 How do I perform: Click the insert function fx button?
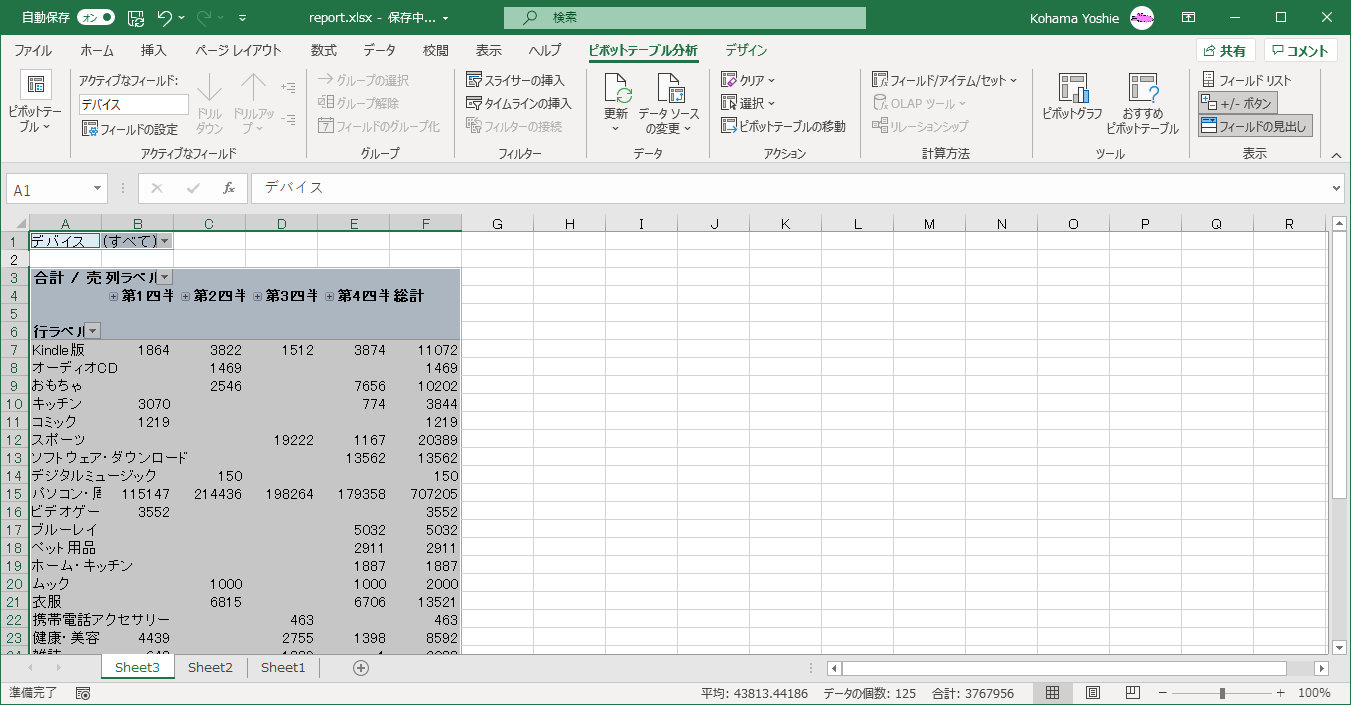coord(229,188)
